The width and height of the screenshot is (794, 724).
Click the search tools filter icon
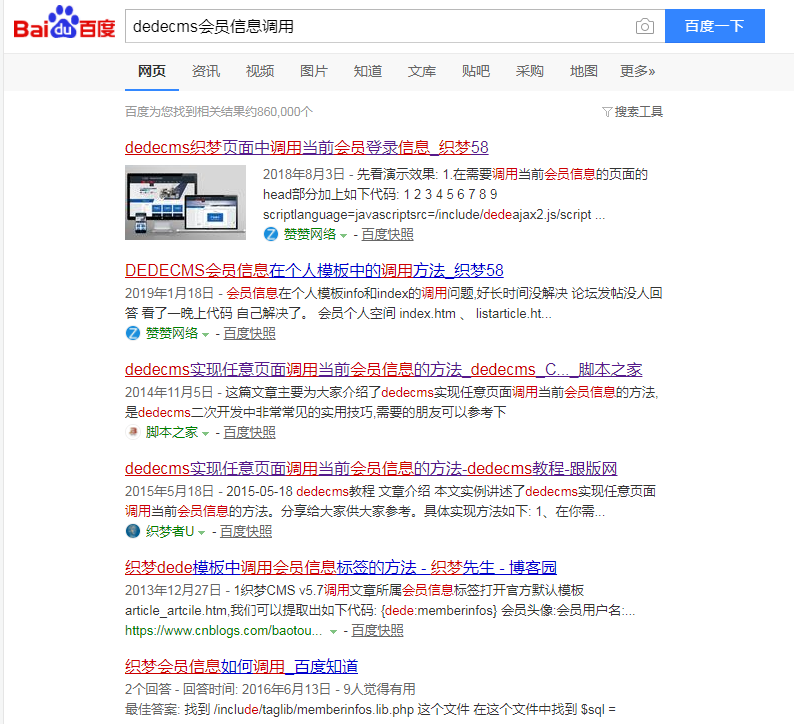[607, 112]
